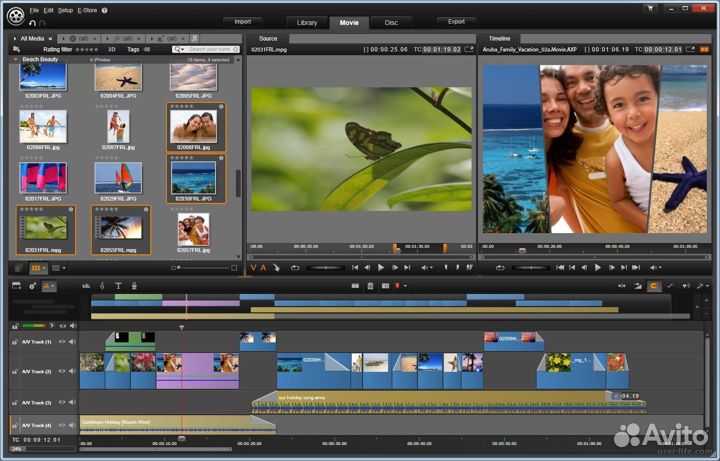
Task: Open the Setup menu
Action: tap(65, 11)
